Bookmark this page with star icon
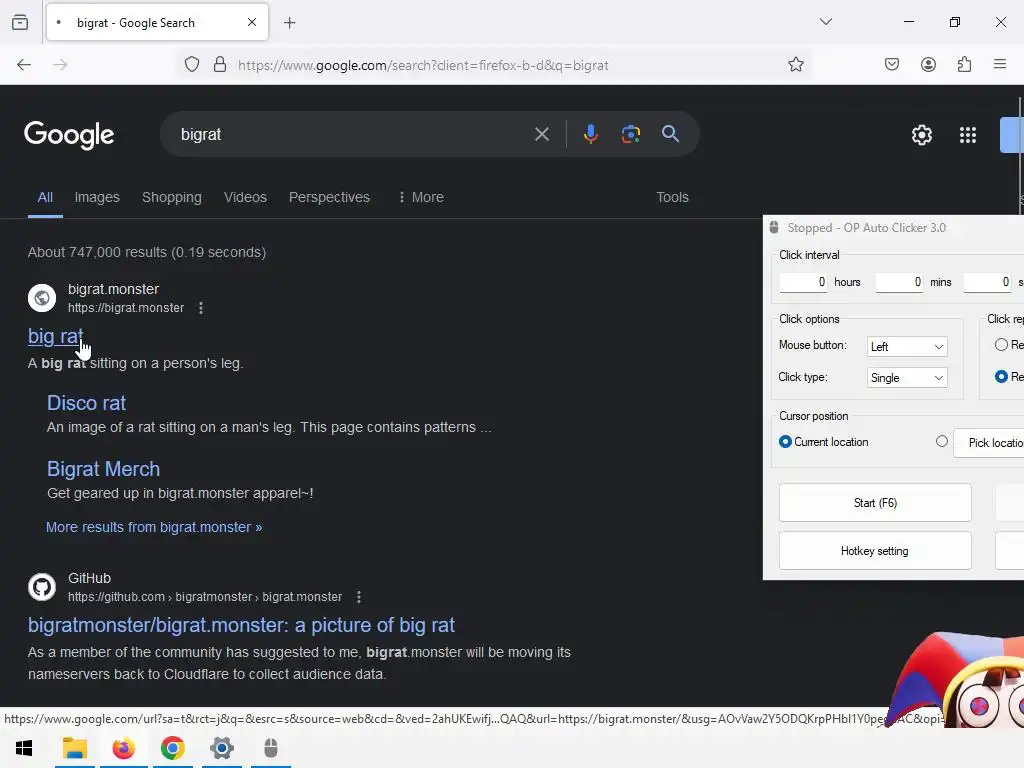The width and height of the screenshot is (1024, 768). click(x=795, y=65)
